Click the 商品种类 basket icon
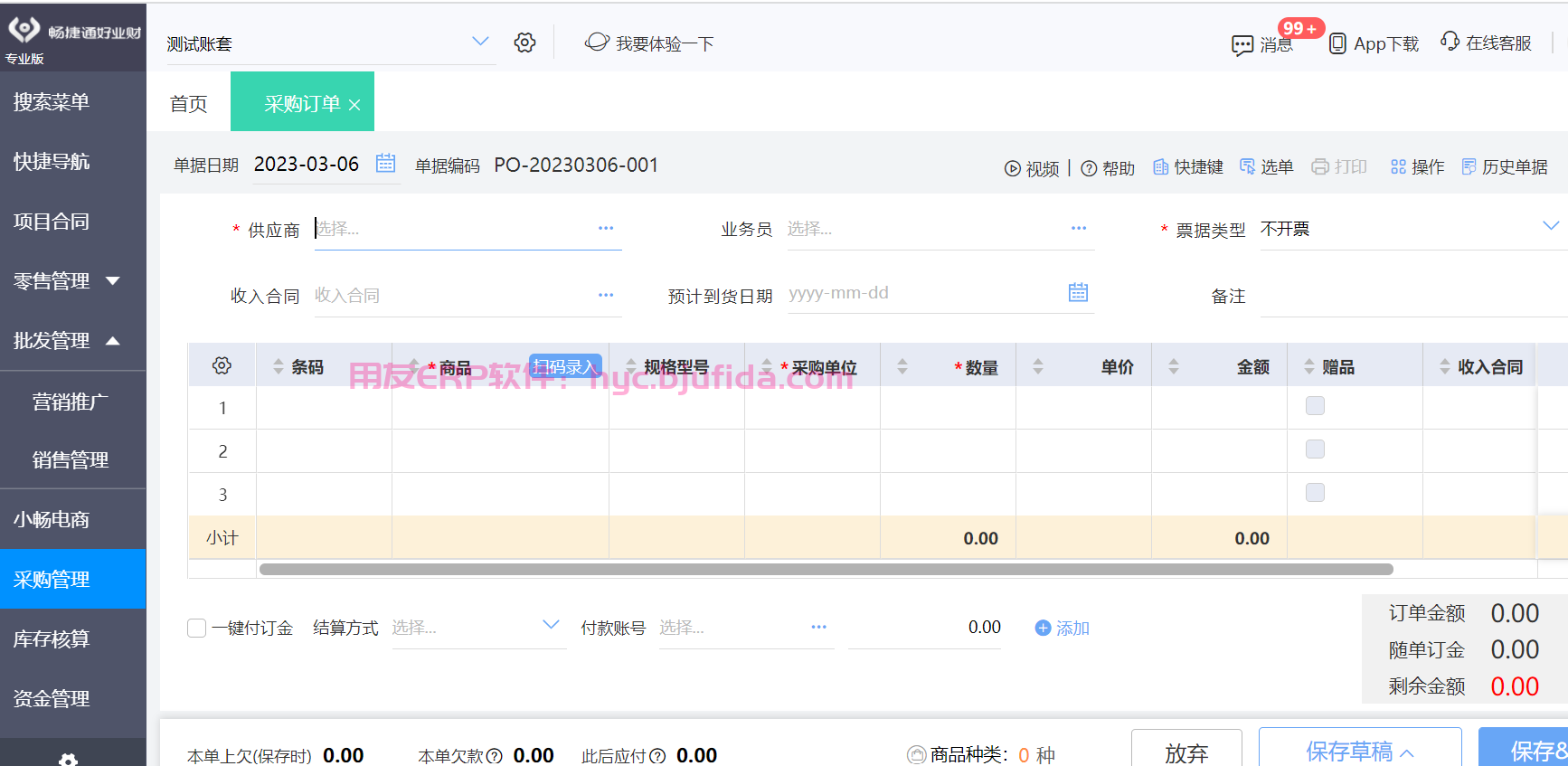The width and height of the screenshot is (1568, 766). (x=916, y=754)
